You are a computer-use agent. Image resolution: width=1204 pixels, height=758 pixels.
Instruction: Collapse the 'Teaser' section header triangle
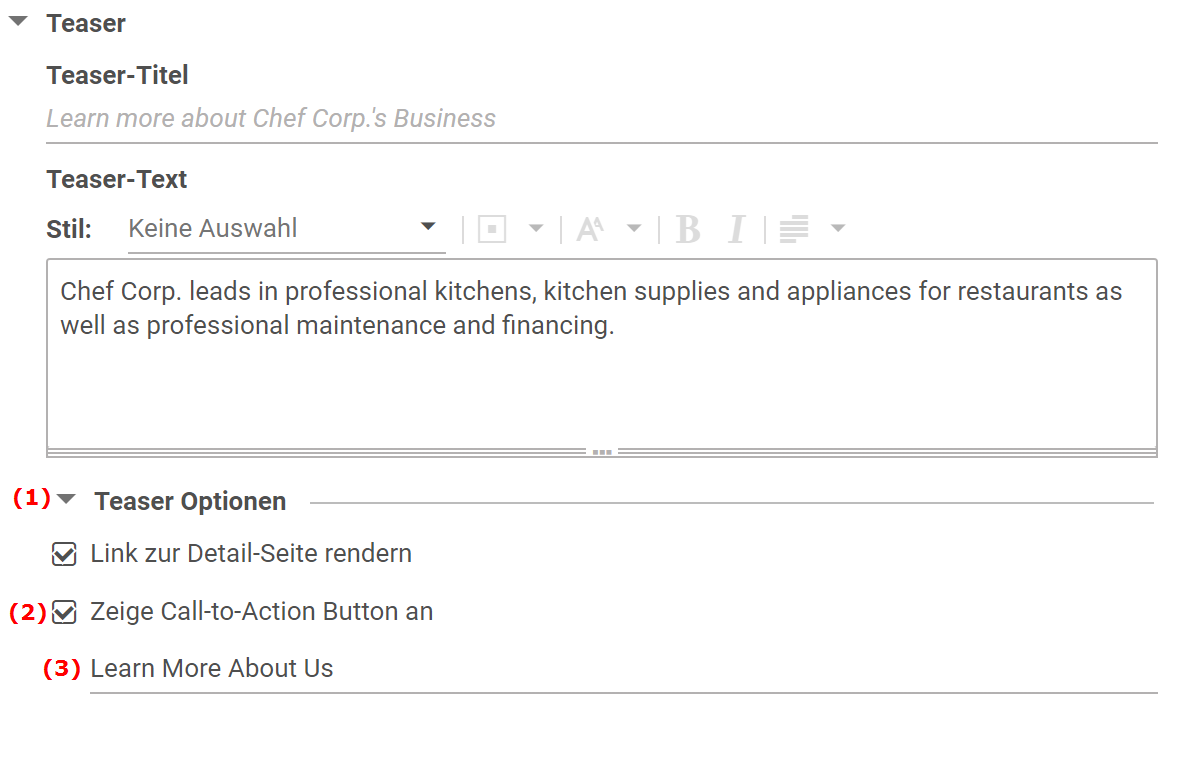coord(17,20)
